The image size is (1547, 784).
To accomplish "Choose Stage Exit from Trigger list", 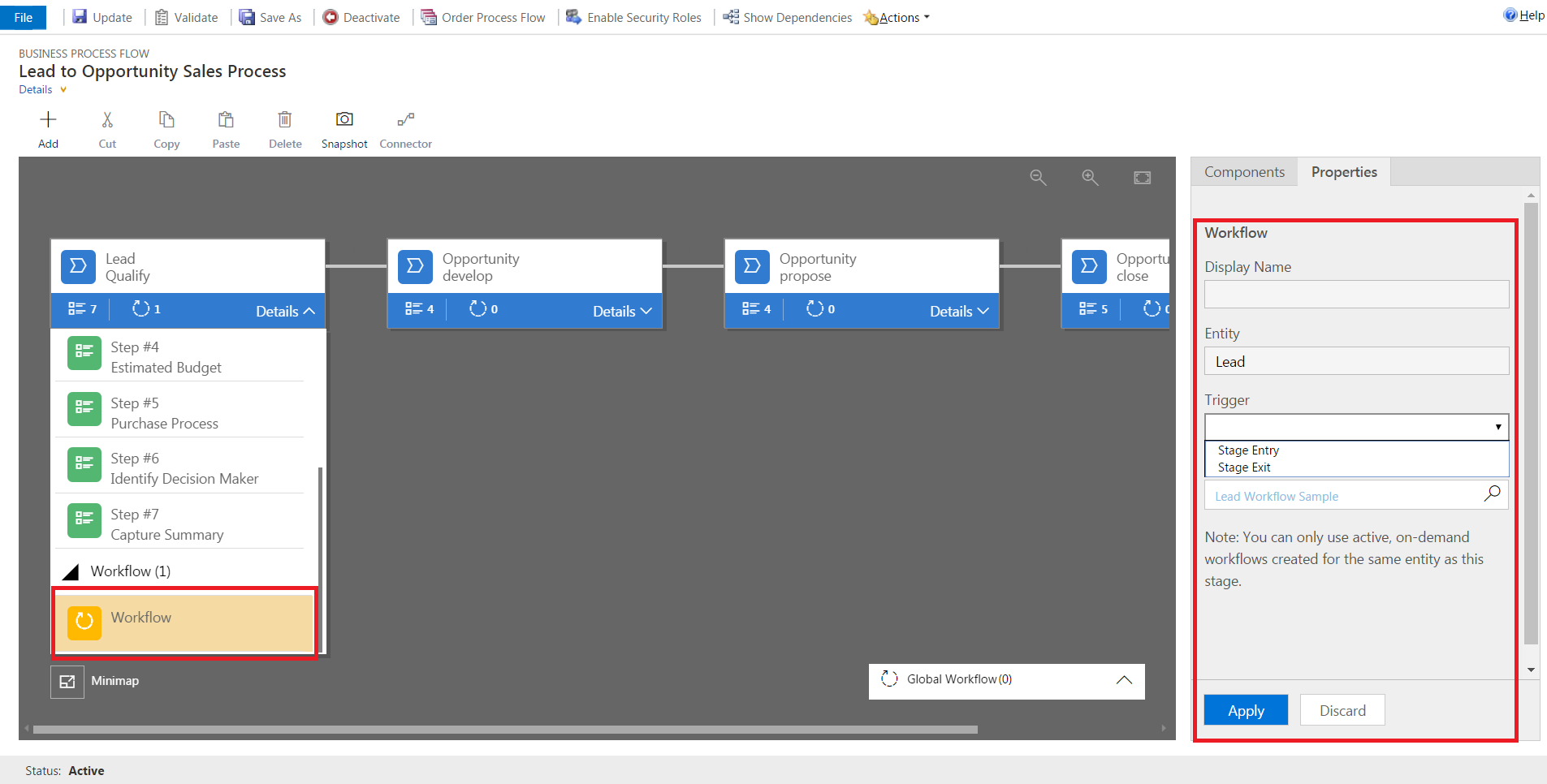I will click(1244, 467).
